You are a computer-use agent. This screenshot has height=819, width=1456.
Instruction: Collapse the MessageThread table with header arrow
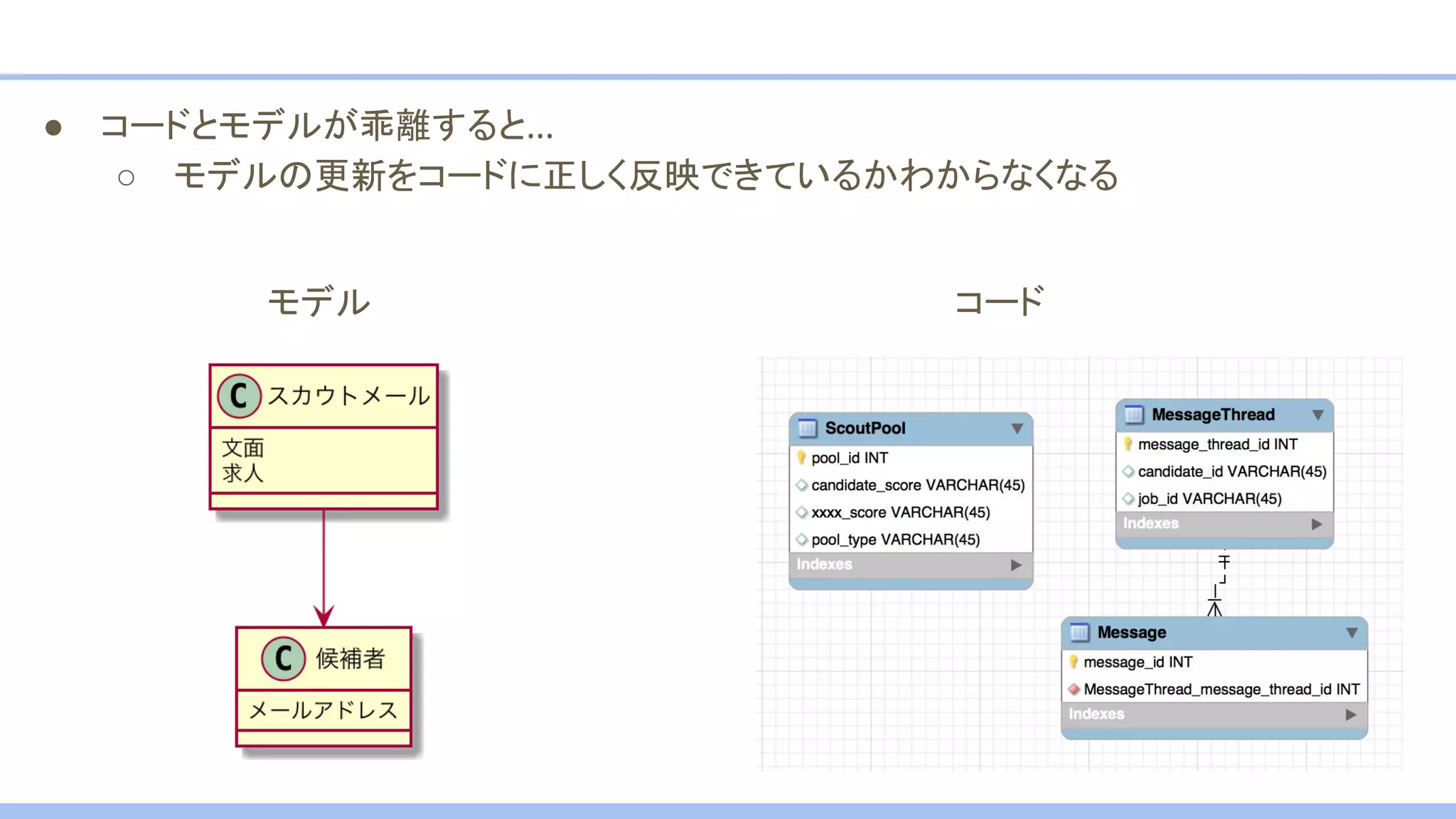1318,415
